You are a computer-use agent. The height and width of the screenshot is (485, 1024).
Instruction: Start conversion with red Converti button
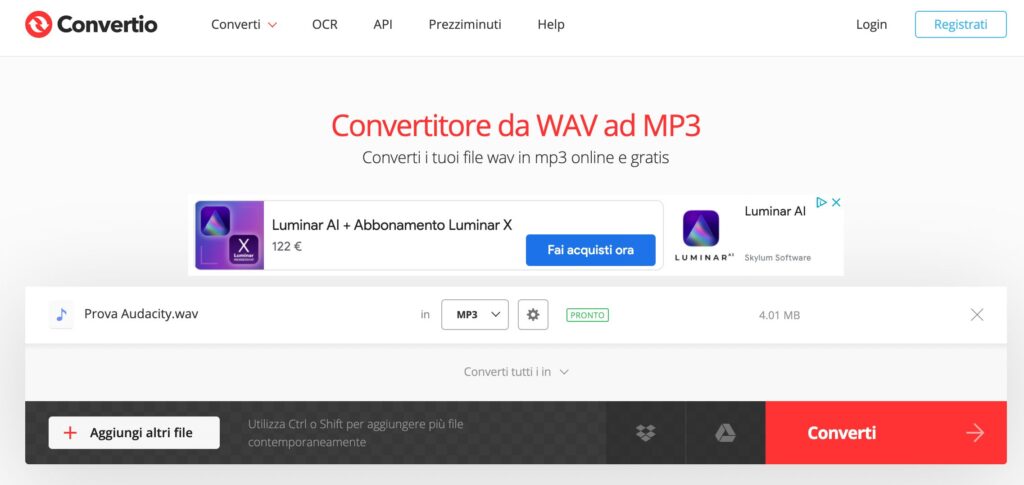pos(886,433)
